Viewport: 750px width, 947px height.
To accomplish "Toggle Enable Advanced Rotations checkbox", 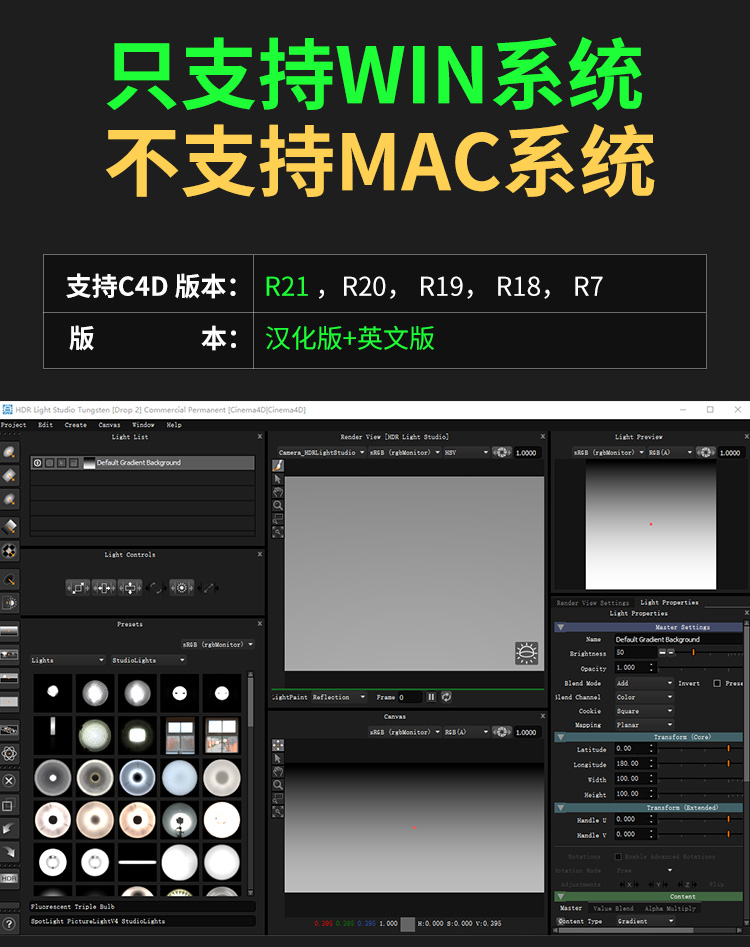I will (x=618, y=856).
